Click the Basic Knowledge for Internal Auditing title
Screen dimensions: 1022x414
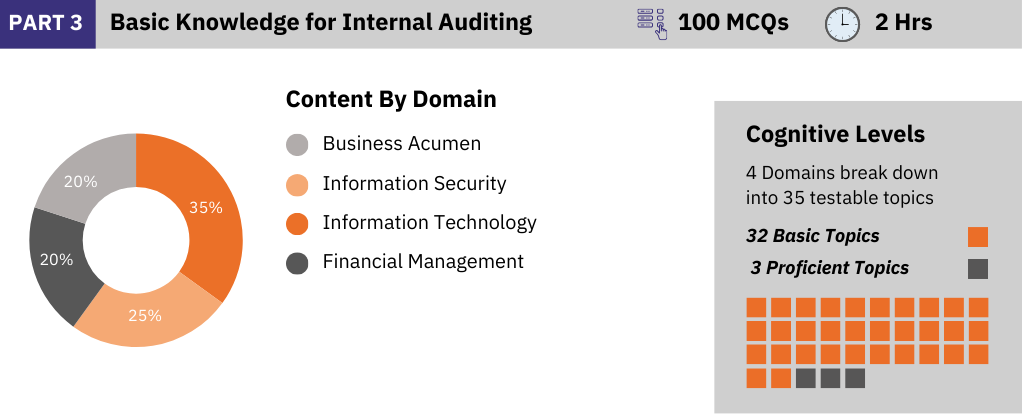(x=321, y=23)
